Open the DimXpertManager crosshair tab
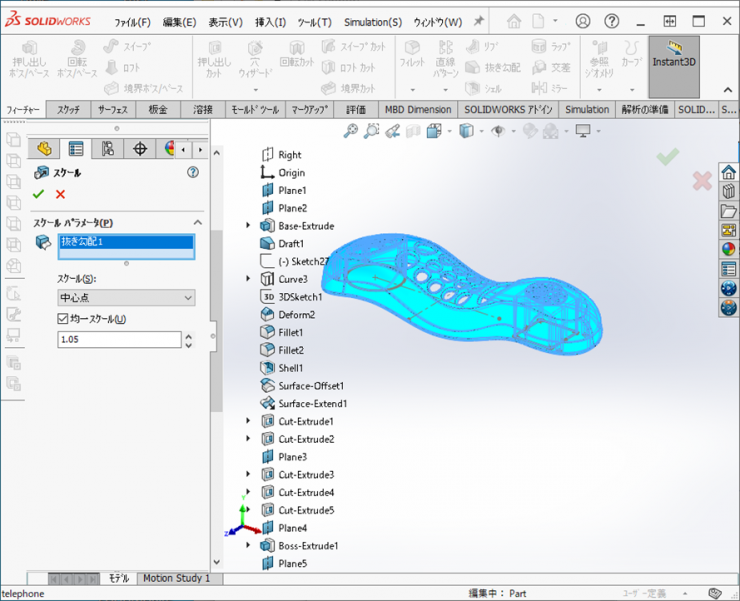 point(140,149)
